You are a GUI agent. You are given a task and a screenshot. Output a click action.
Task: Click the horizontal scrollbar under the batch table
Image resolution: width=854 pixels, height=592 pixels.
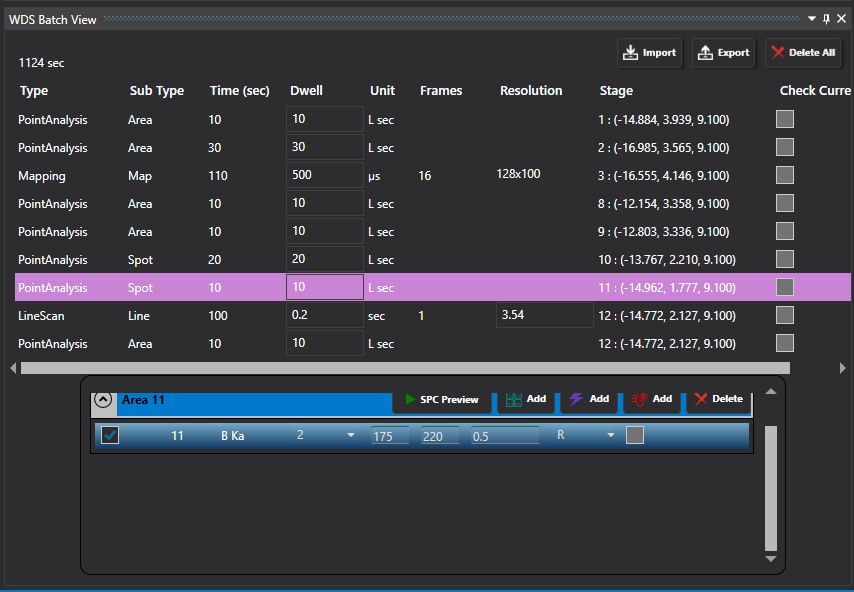click(x=400, y=368)
